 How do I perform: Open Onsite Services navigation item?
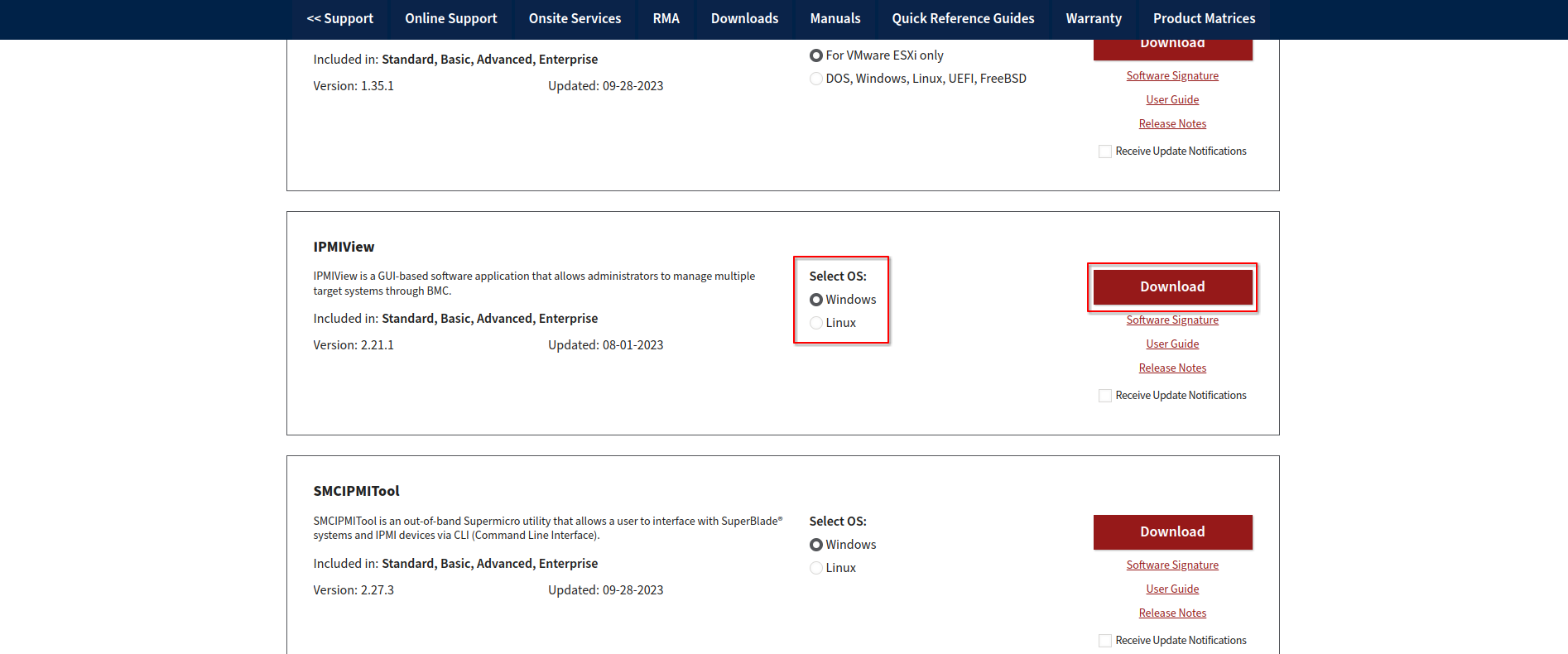pyautogui.click(x=575, y=18)
